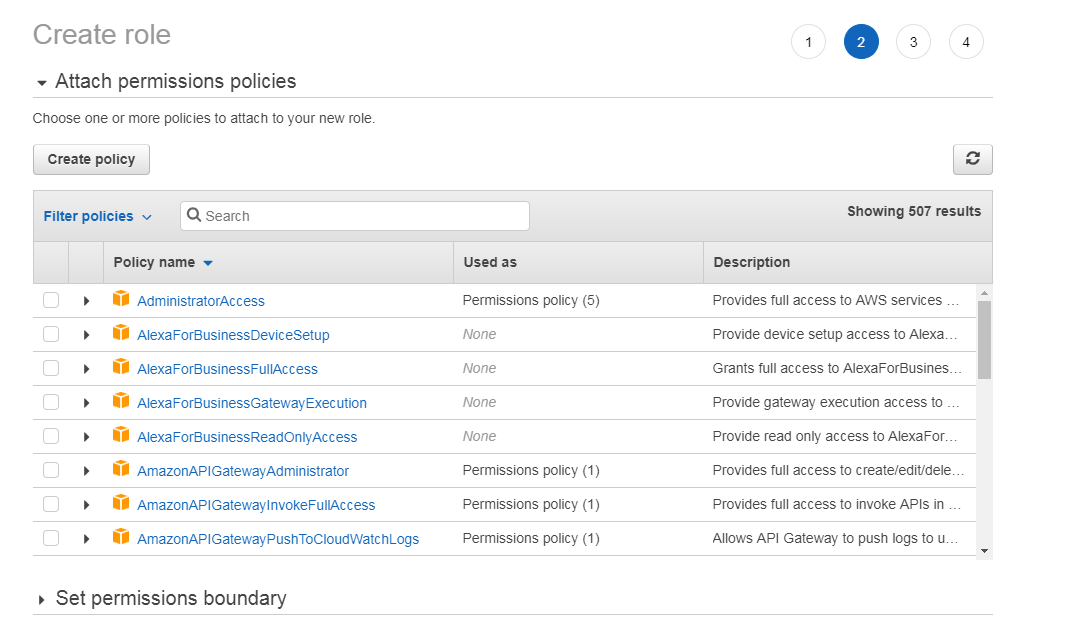Open the AdministratorAccess policy link
1065x619 pixels.
point(200,301)
